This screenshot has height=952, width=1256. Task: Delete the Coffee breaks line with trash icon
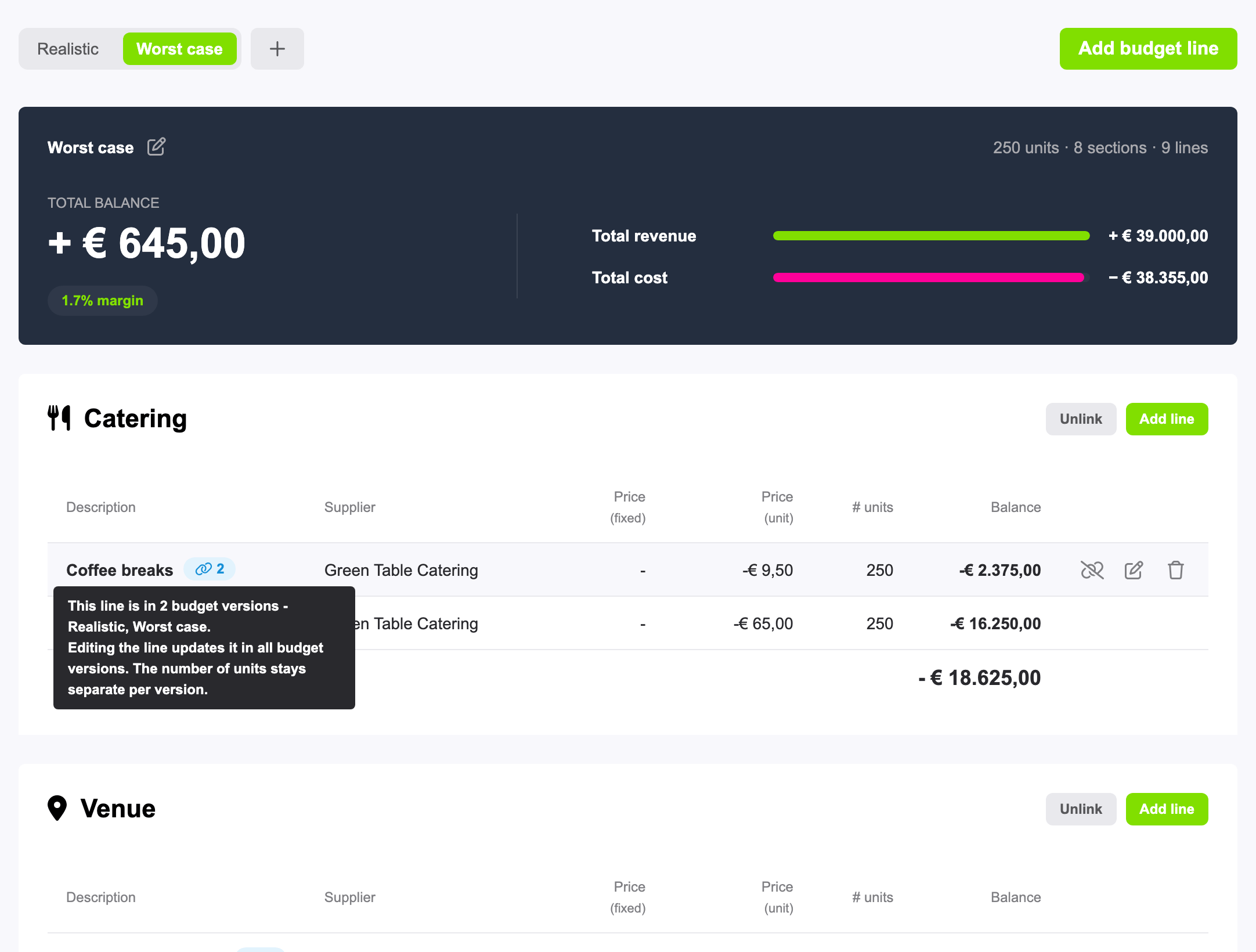tap(1176, 570)
